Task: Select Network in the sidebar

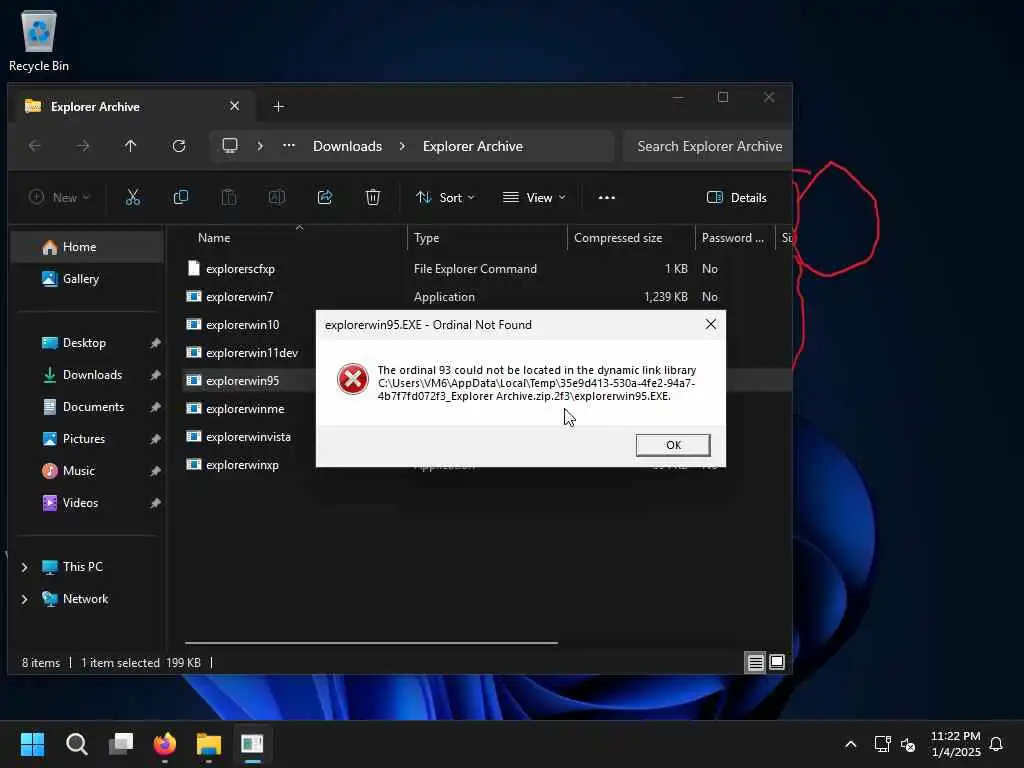Action: pyautogui.click(x=86, y=599)
